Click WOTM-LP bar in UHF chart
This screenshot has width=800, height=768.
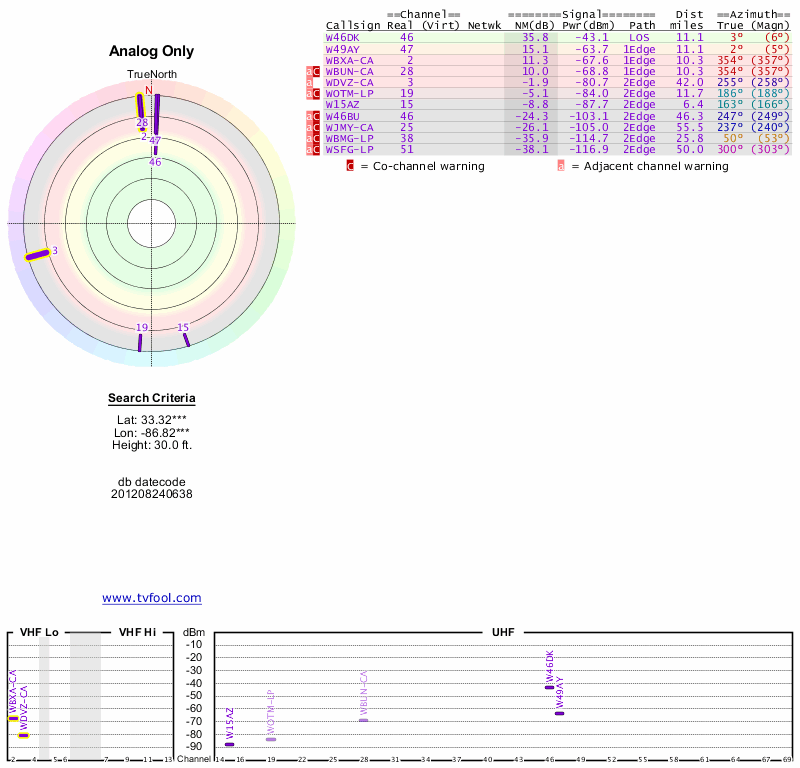(x=271, y=739)
